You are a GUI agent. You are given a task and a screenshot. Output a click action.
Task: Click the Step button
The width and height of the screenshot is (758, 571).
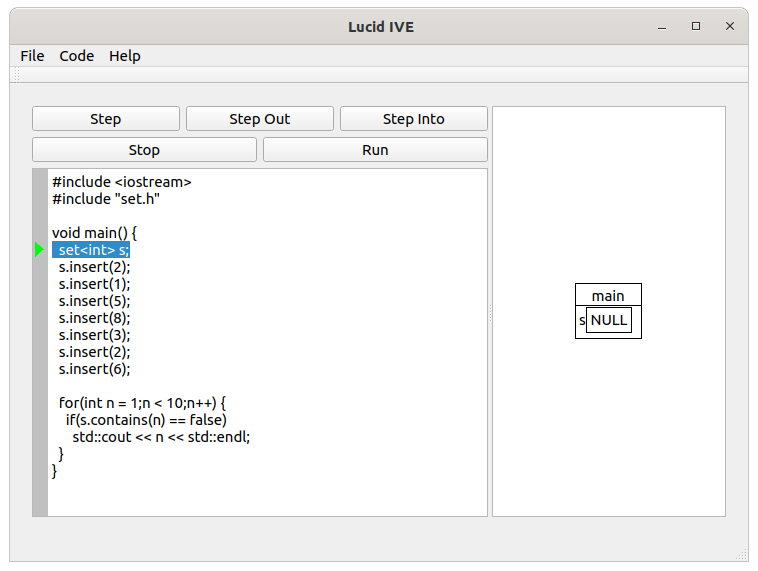[x=106, y=119]
